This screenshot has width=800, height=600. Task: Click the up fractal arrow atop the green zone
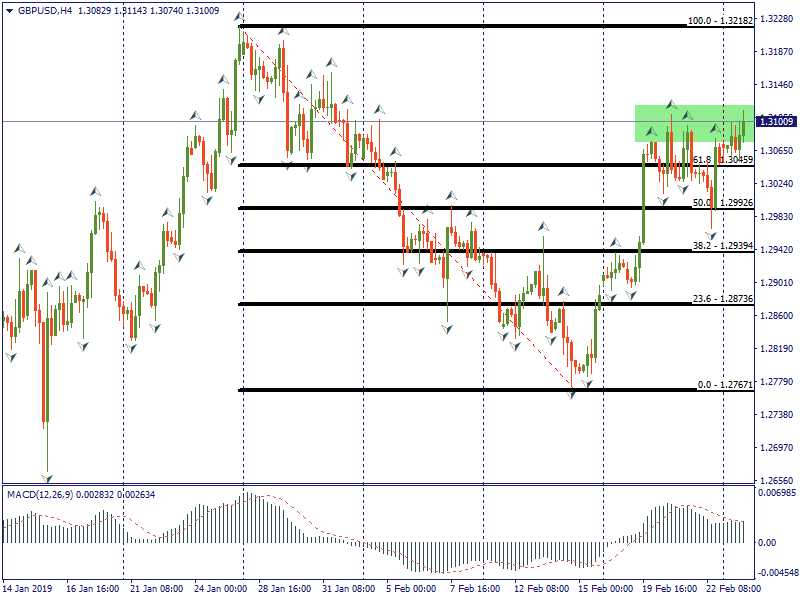[671, 103]
